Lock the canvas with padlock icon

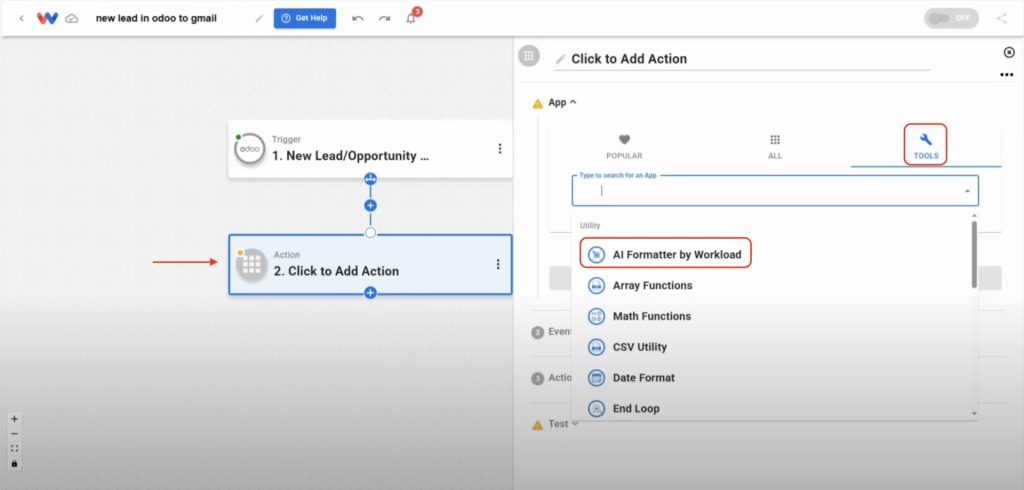[14, 464]
